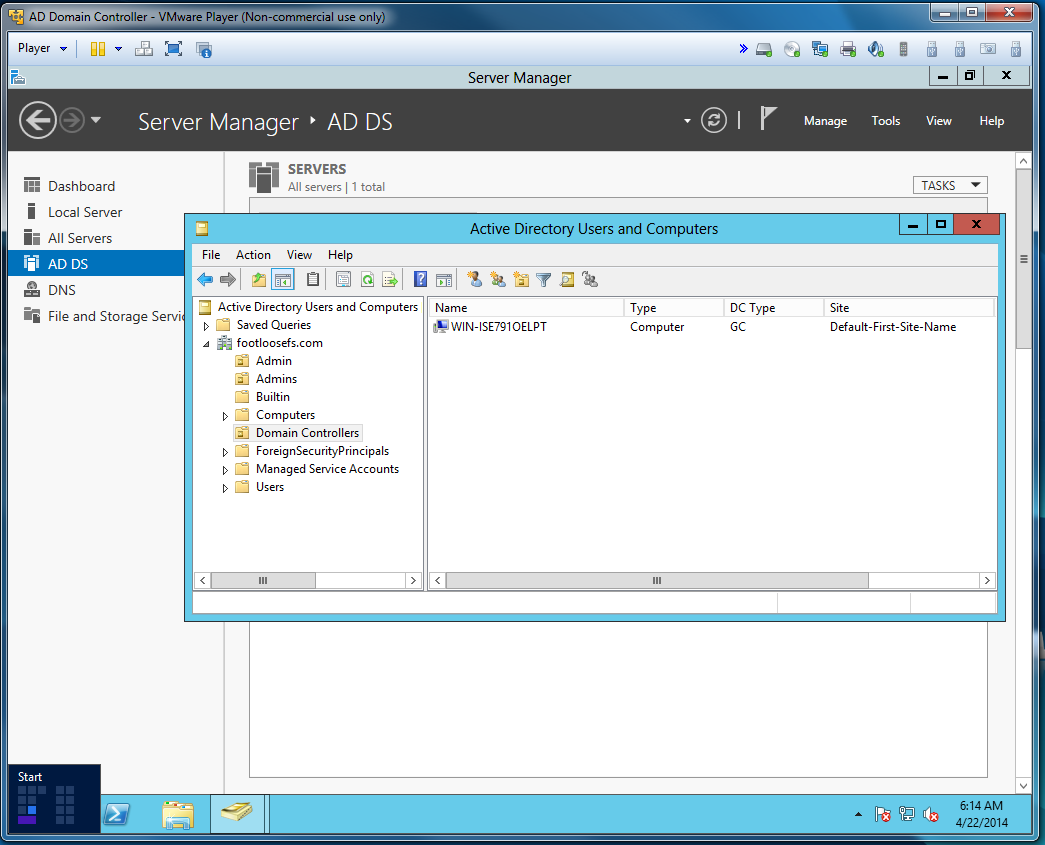
Task: Open the Player menu dropdown in VMware
Action: click(43, 48)
